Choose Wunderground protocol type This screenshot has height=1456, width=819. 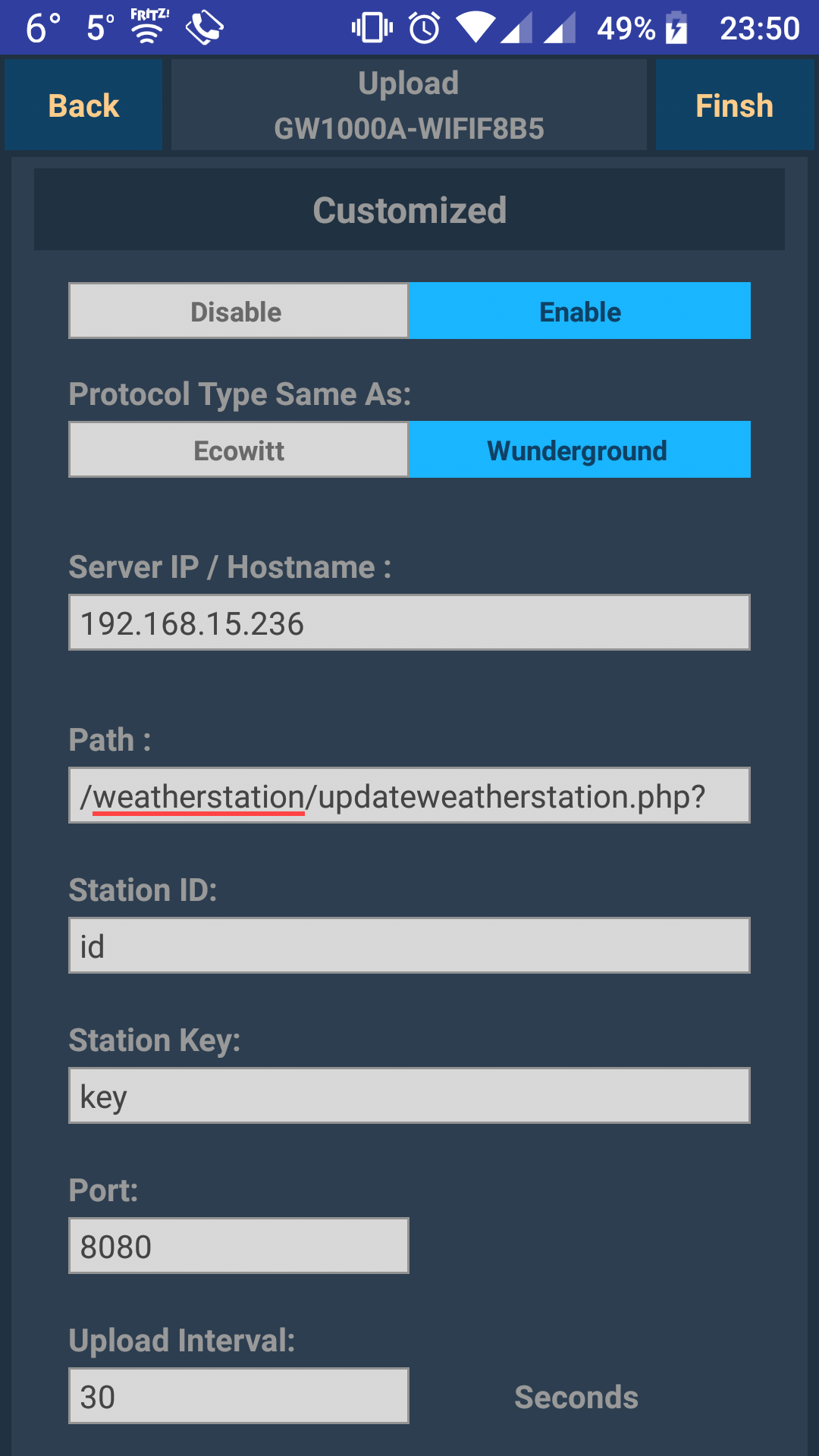coord(579,450)
